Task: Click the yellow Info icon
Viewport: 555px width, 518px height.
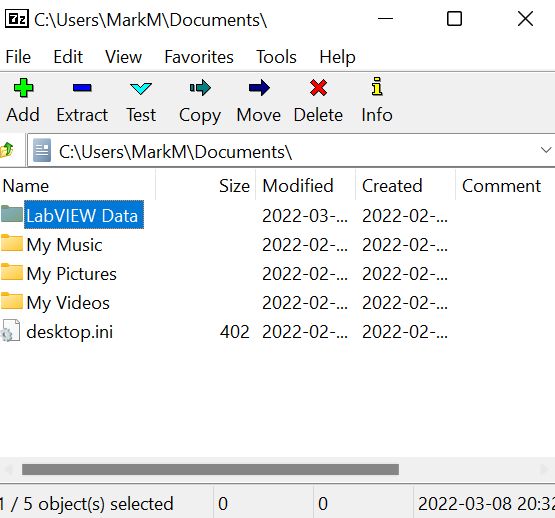Action: pos(377,86)
